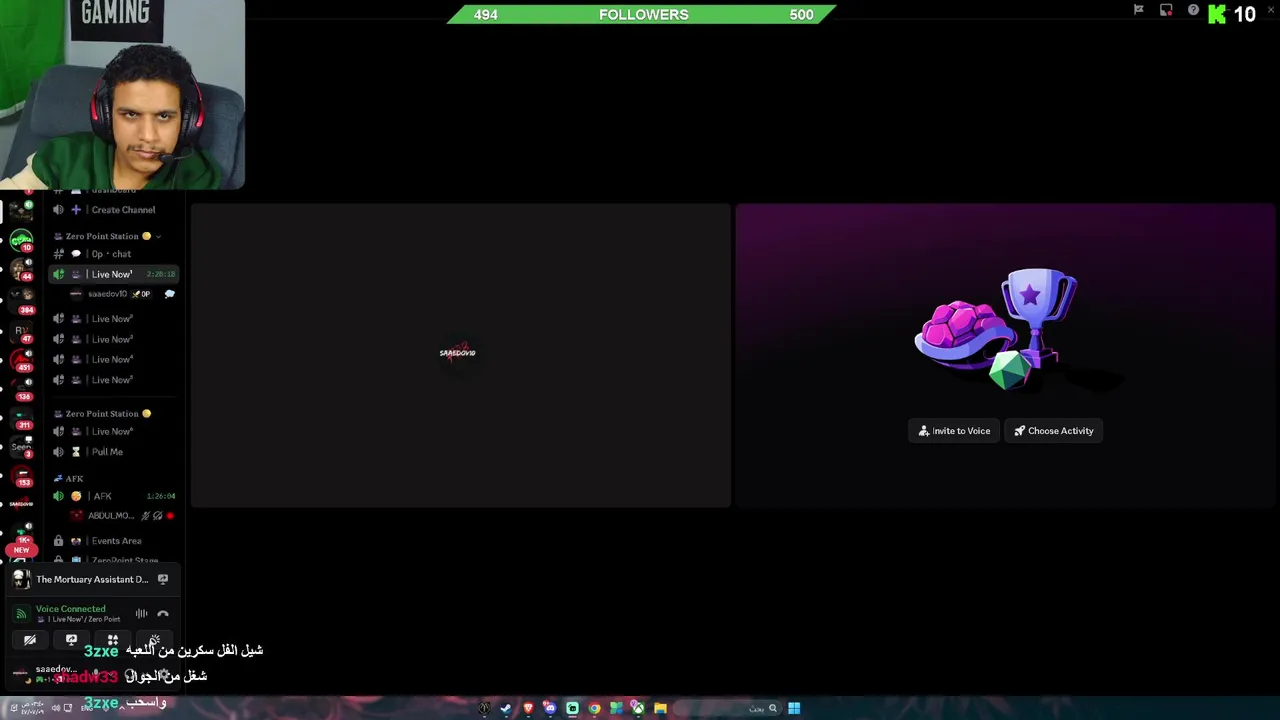The image size is (1280, 720).
Task: Open Steam from the taskbar
Action: coord(506,708)
